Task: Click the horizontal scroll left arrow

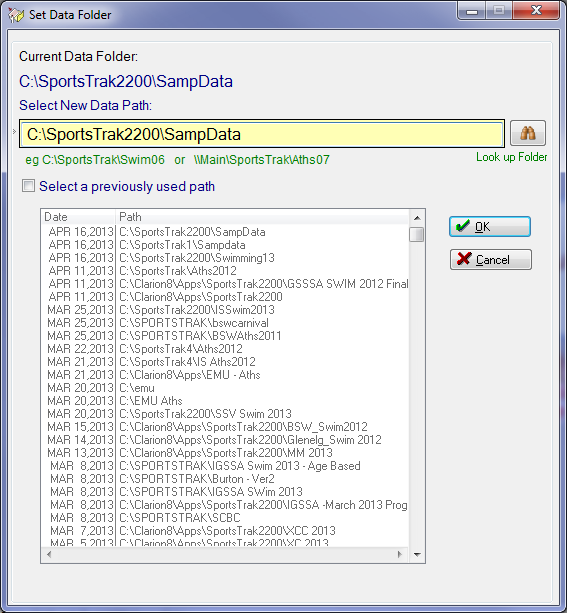Action: (49, 554)
